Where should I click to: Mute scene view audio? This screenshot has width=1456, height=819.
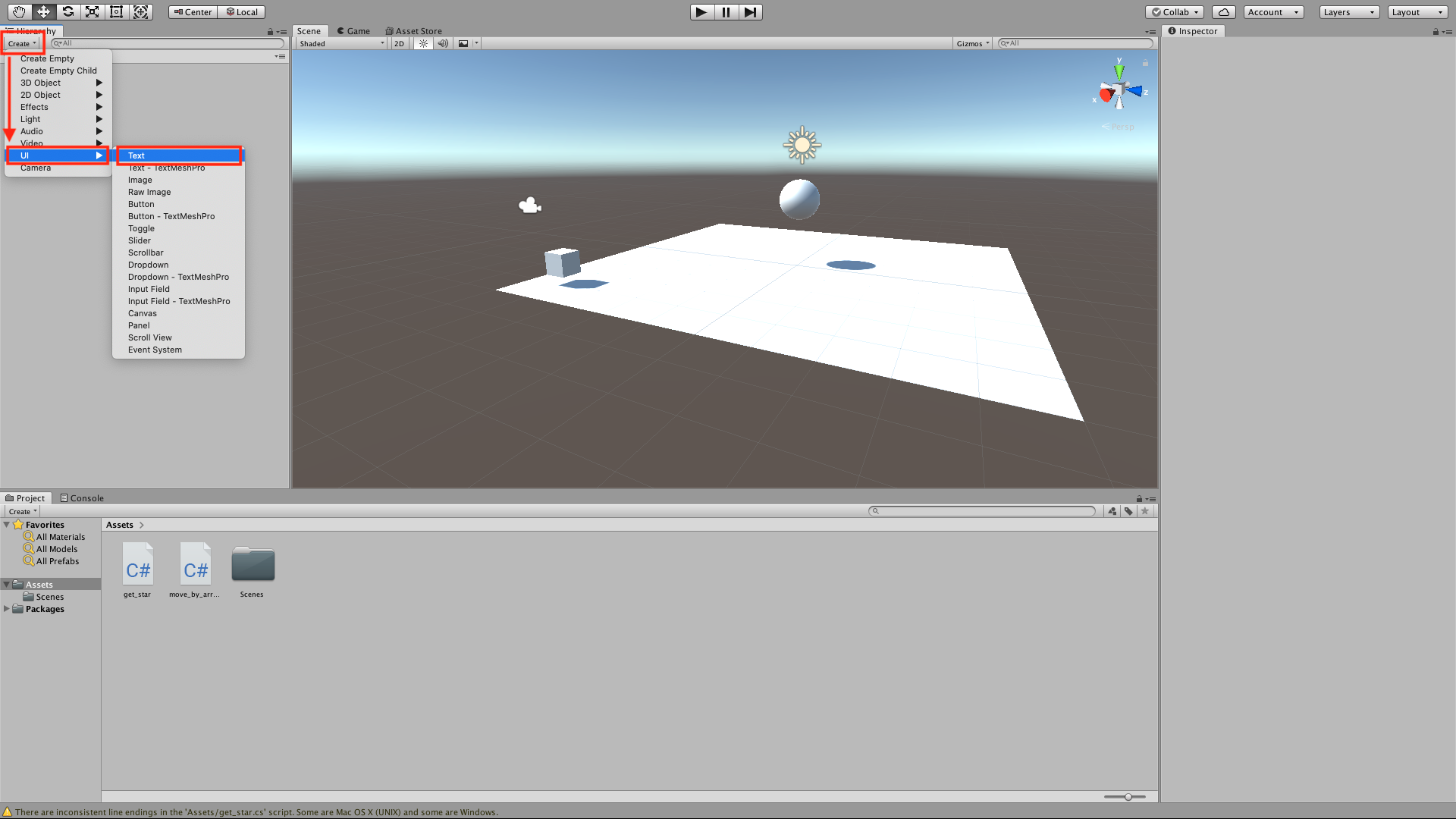click(x=443, y=43)
